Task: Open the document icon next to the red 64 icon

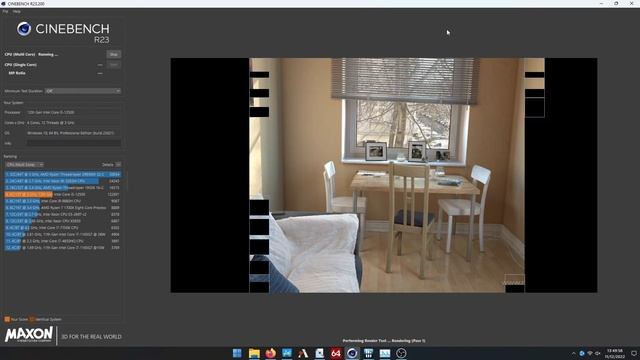Action: pyautogui.click(x=319, y=353)
